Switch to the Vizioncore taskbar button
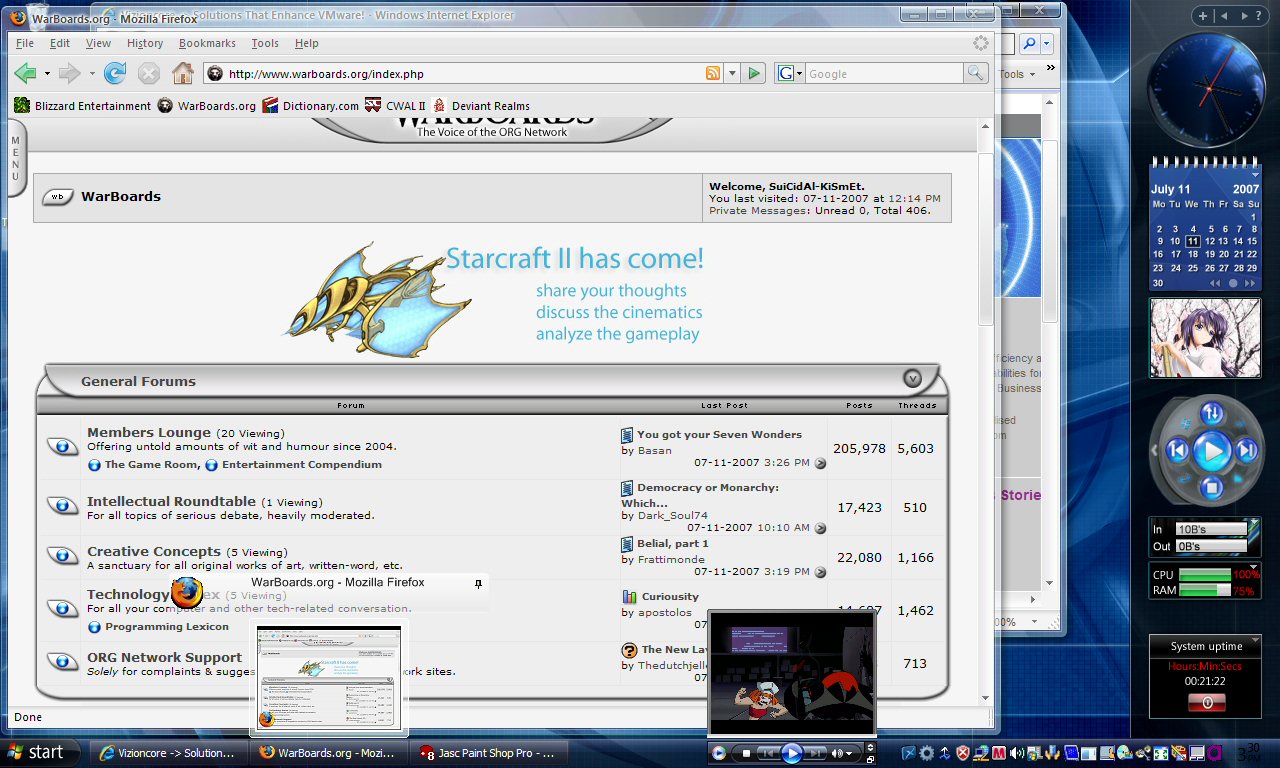1280x768 pixels. (168, 753)
